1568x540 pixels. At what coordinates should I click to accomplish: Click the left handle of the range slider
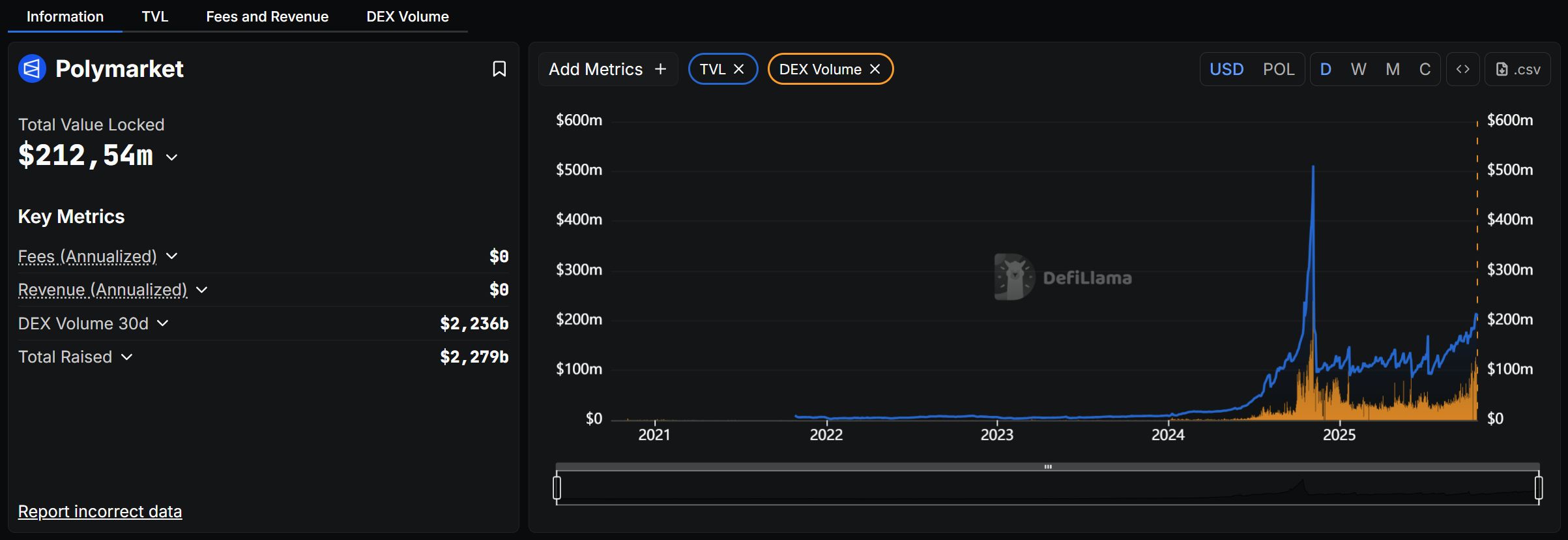click(557, 487)
